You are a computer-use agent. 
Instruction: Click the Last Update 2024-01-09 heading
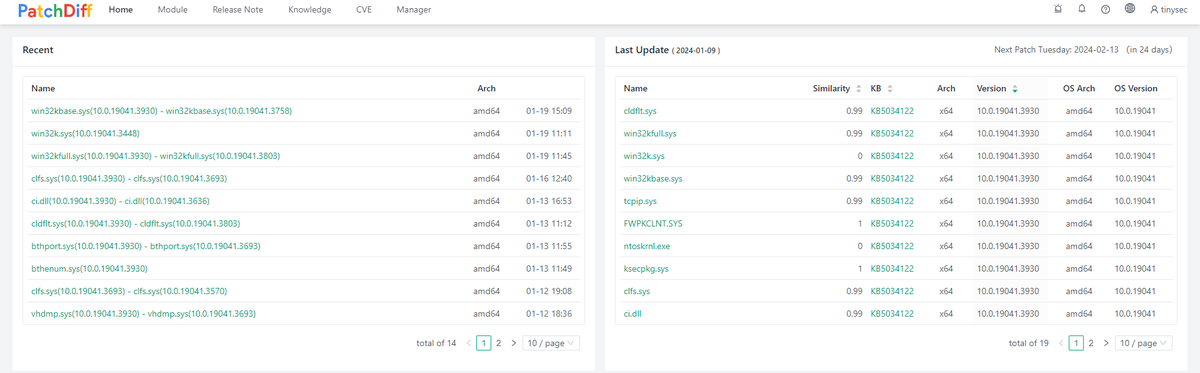[667, 49]
